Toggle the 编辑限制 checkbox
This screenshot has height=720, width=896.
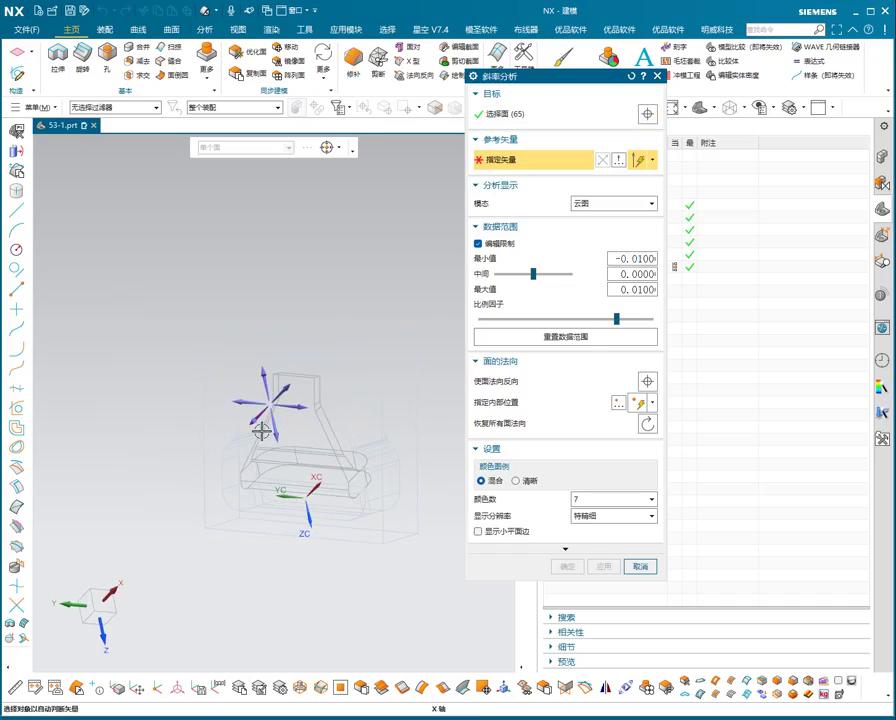coord(478,243)
